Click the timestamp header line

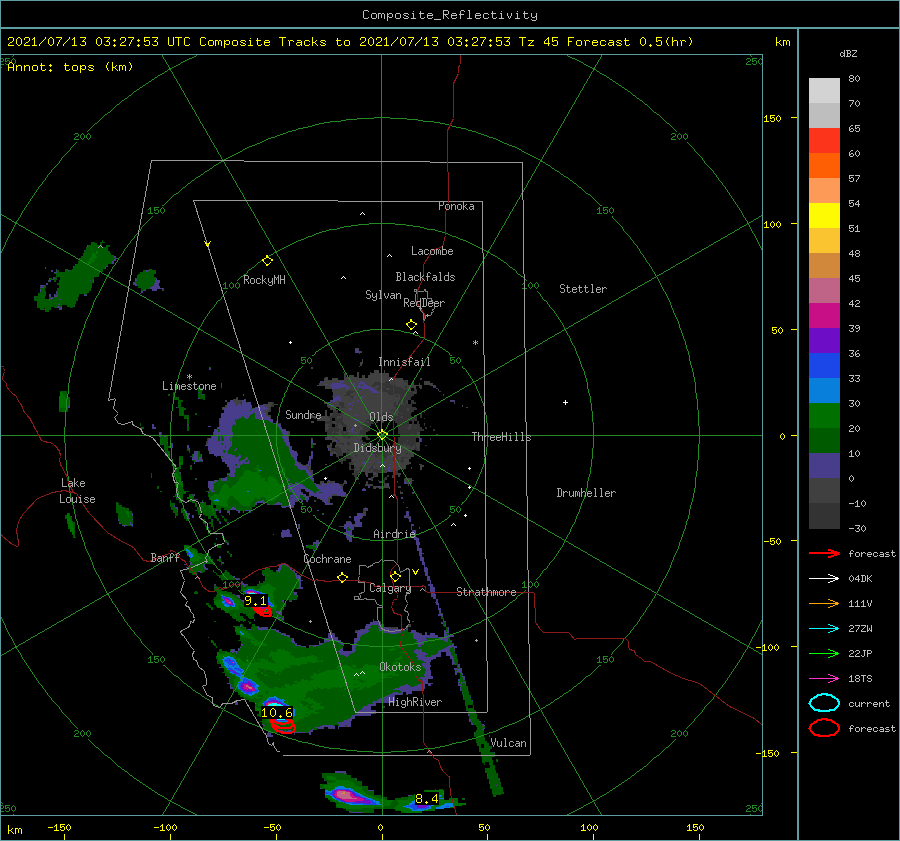350,42
